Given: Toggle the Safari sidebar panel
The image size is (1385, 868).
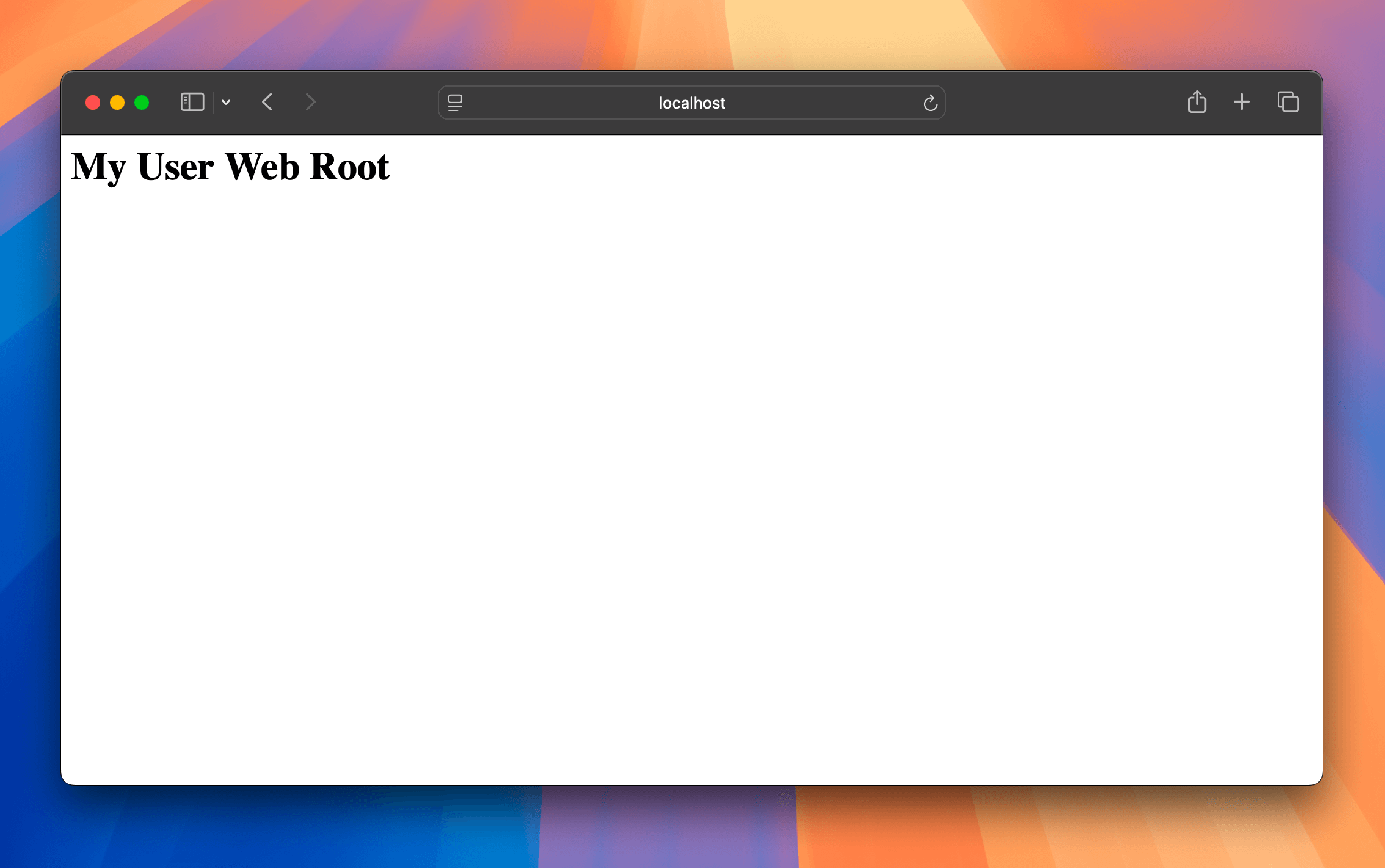Looking at the screenshot, I should tap(192, 102).
